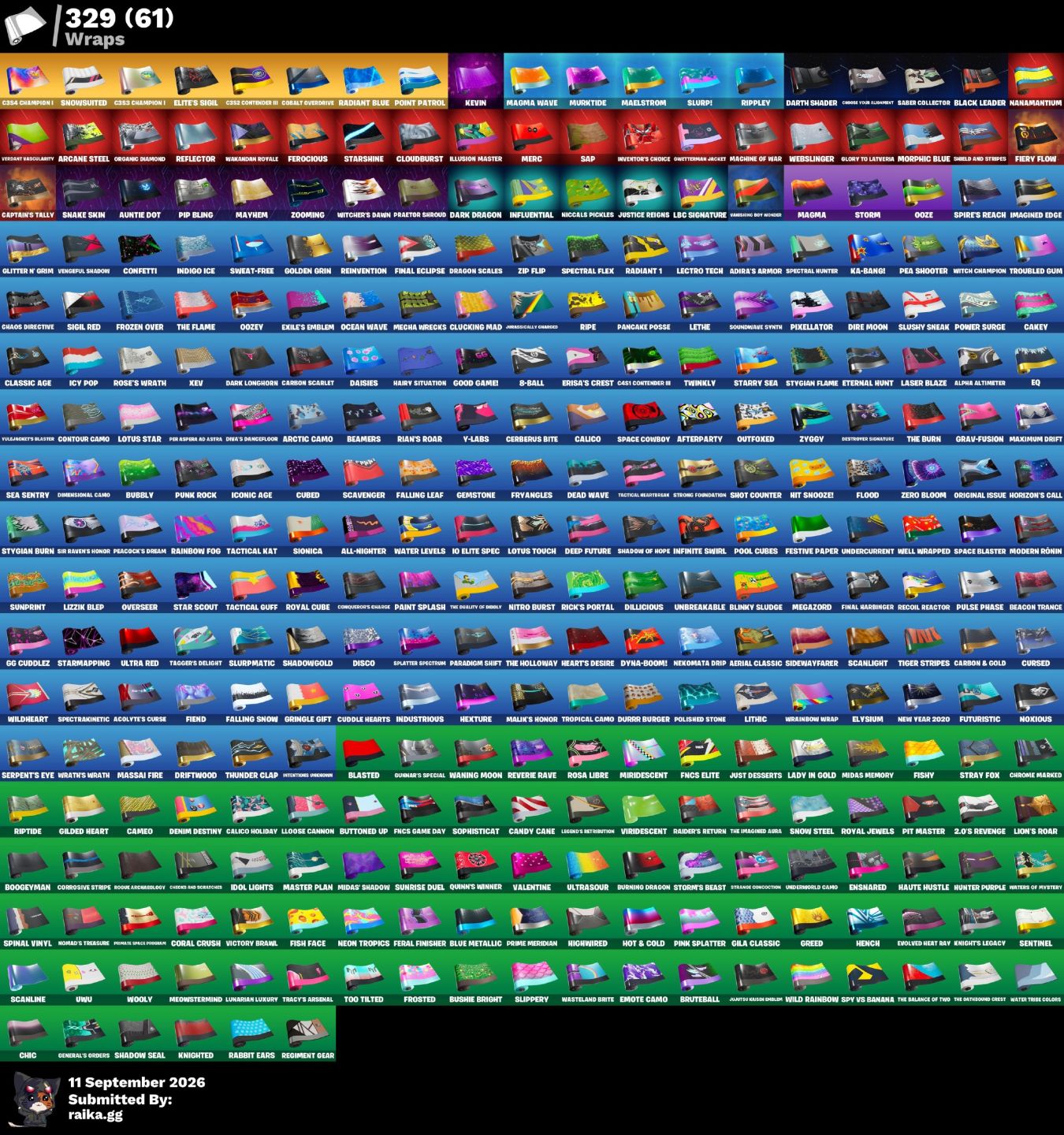Choose the Lion's Roar wrap
The image size is (1064, 1135).
(1036, 809)
